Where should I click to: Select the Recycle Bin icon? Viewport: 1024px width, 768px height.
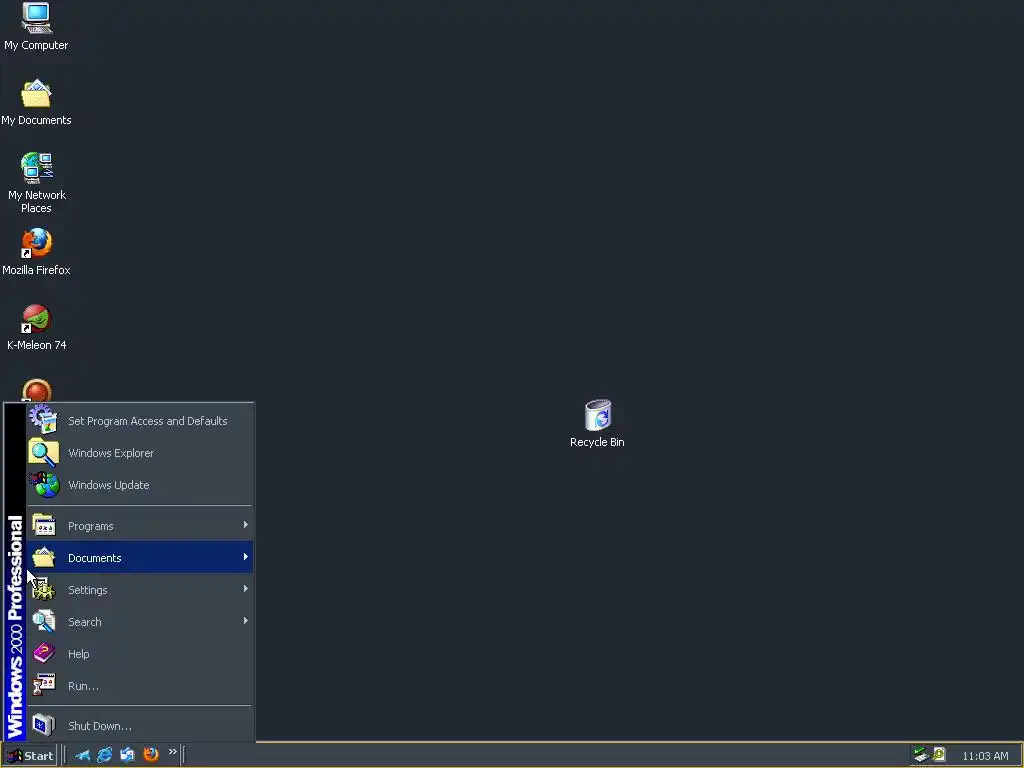click(x=597, y=423)
